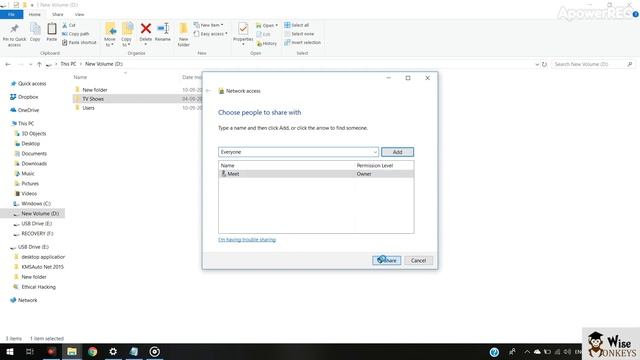Click History in the Open group
Screen dimensions: 640x360
tap(267, 43)
